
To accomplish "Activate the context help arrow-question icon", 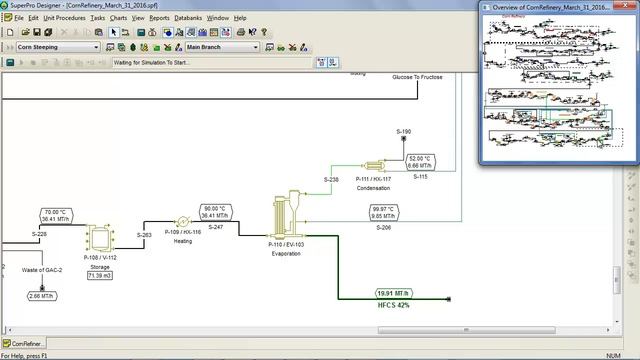I will point(252,32).
